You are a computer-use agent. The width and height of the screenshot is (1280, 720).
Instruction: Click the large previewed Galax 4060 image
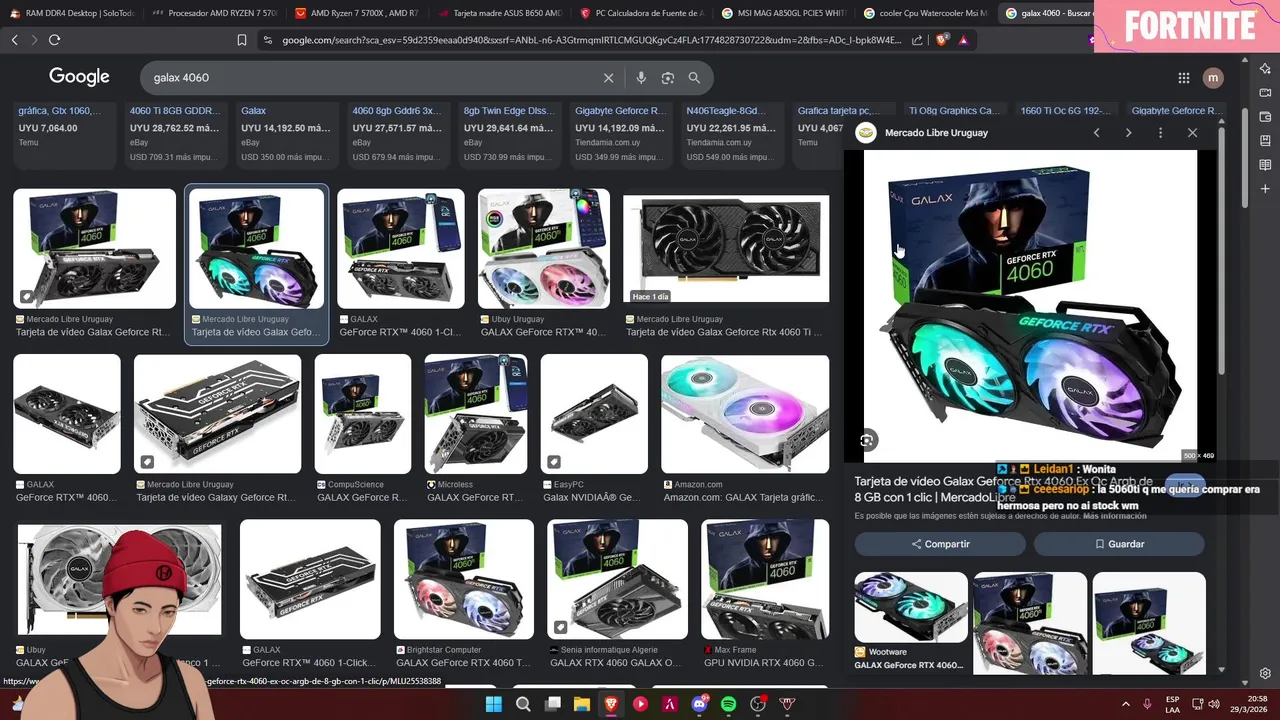1030,305
